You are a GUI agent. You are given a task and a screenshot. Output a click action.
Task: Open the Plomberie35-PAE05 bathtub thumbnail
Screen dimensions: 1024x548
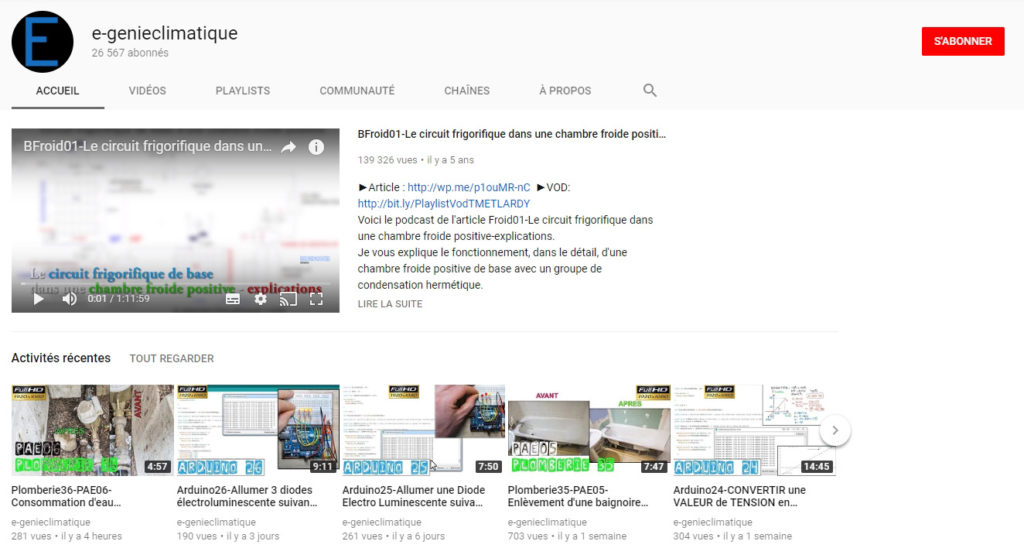point(589,430)
